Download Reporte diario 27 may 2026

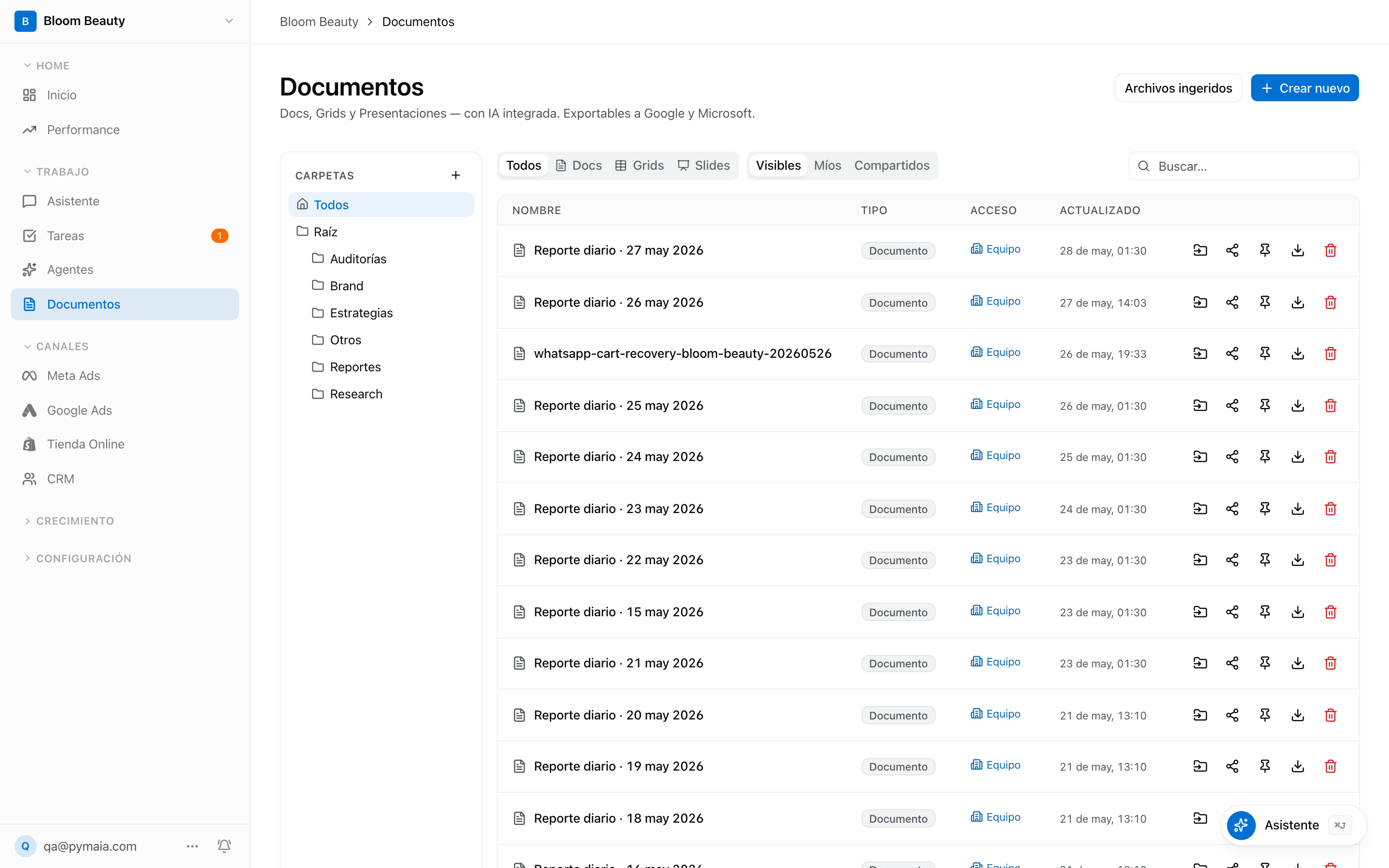[x=1297, y=250]
